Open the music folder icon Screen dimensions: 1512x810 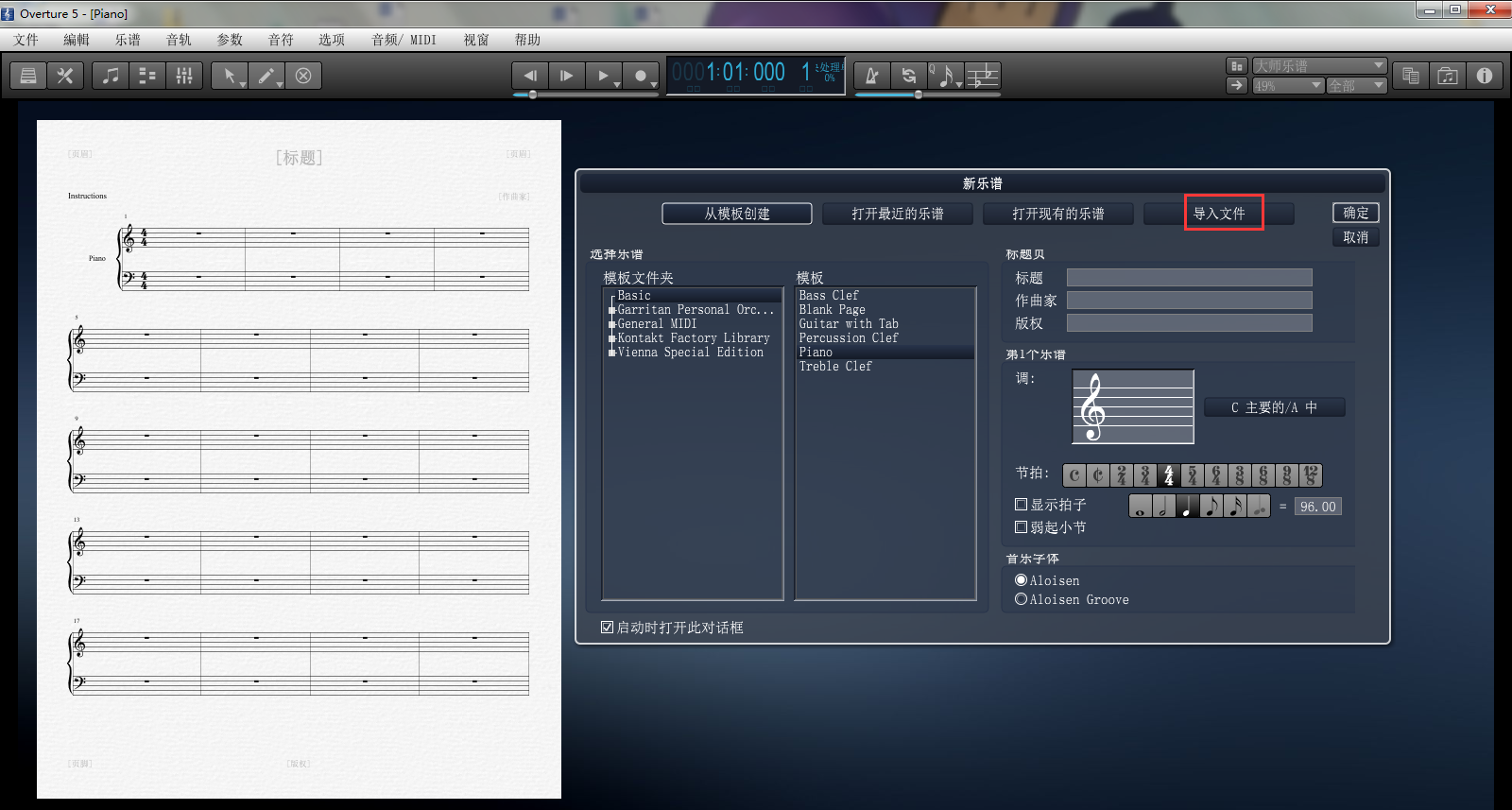tap(1448, 76)
